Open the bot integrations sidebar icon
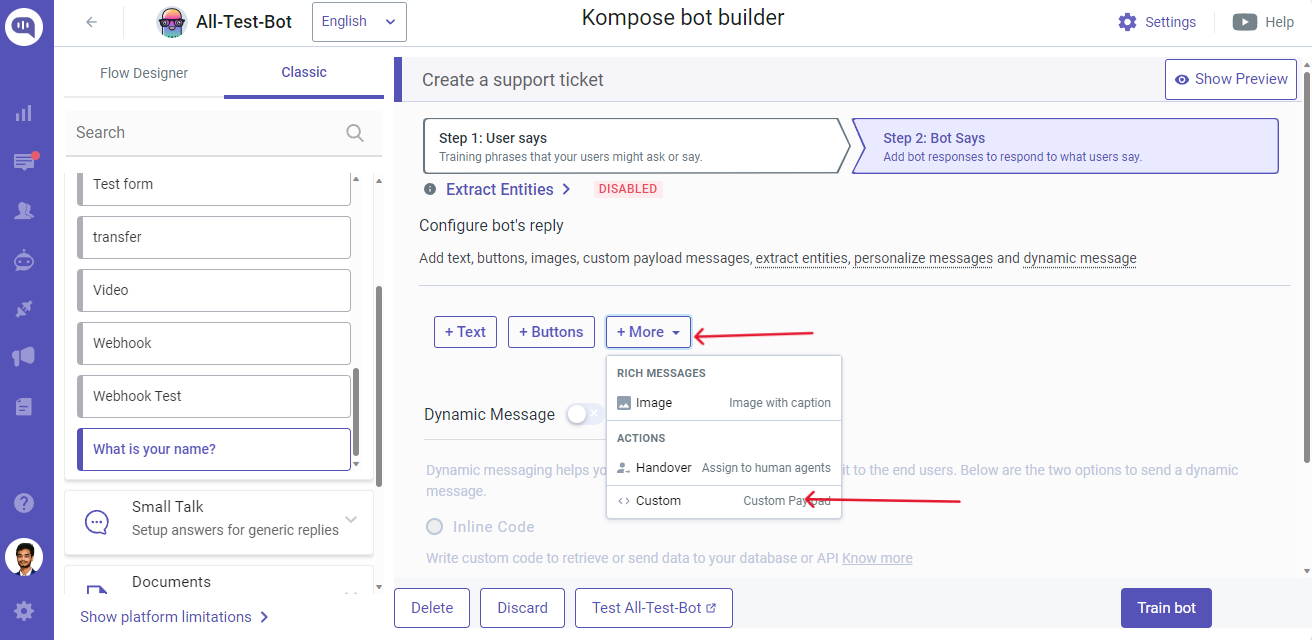The image size is (1312, 640). [24, 260]
